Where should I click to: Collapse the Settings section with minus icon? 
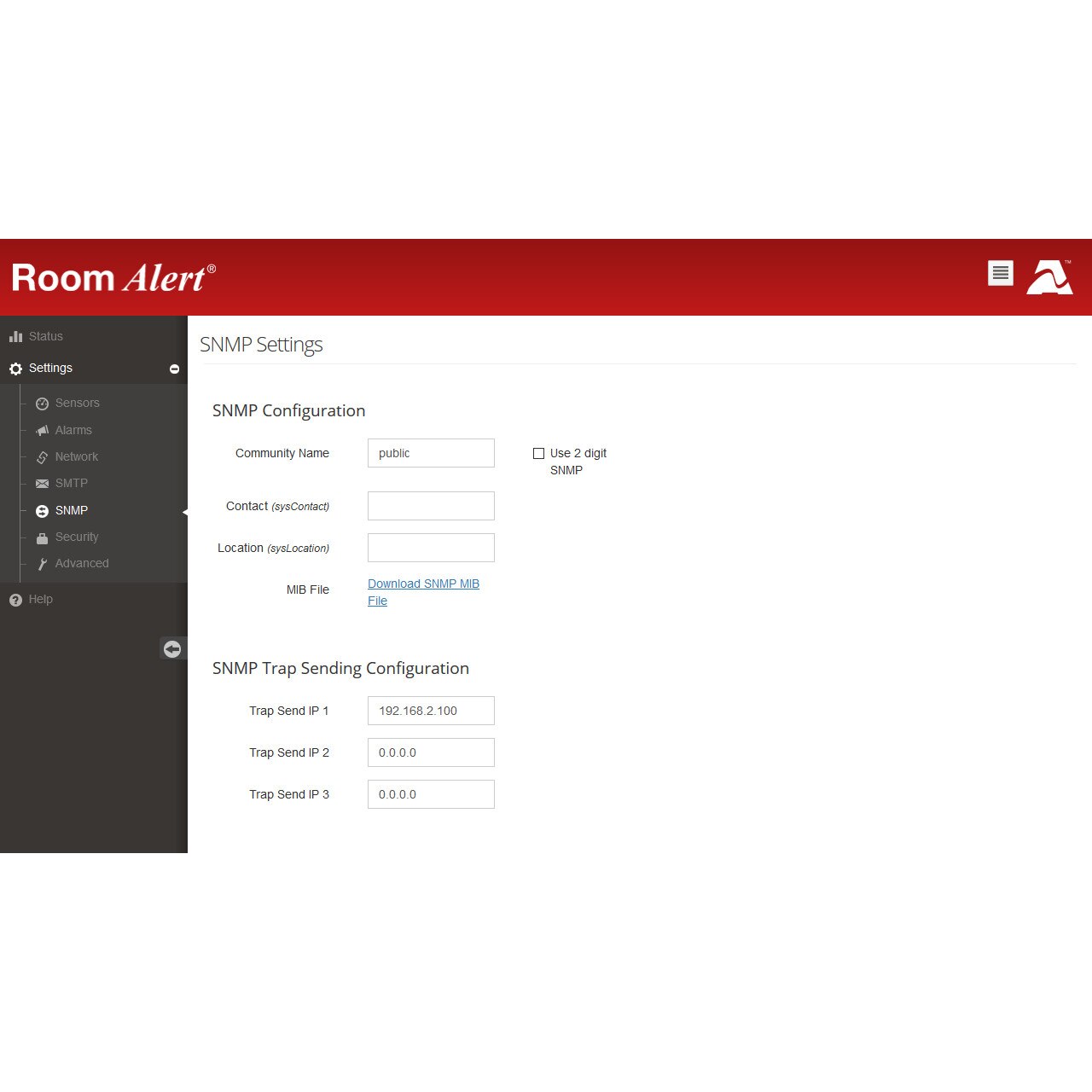[174, 369]
